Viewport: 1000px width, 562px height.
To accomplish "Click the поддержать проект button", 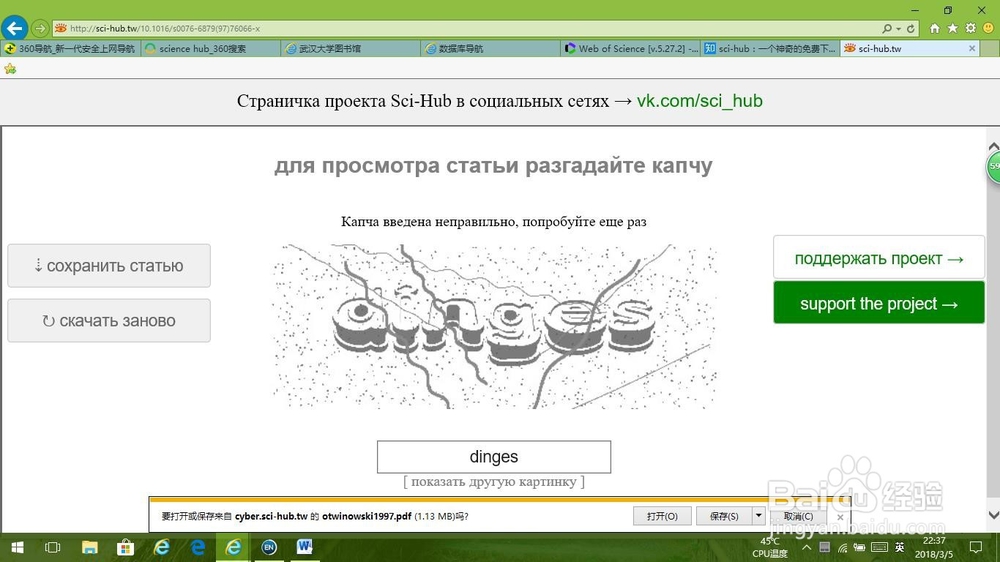I will pos(879,258).
